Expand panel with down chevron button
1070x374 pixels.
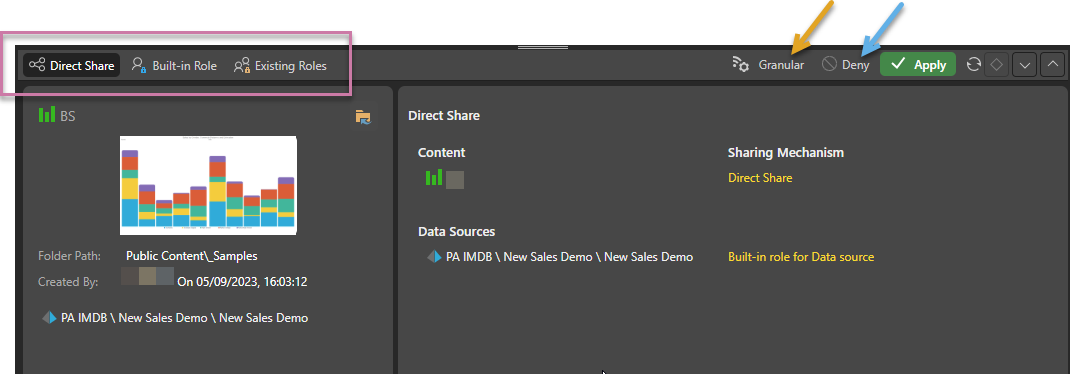point(1024,65)
